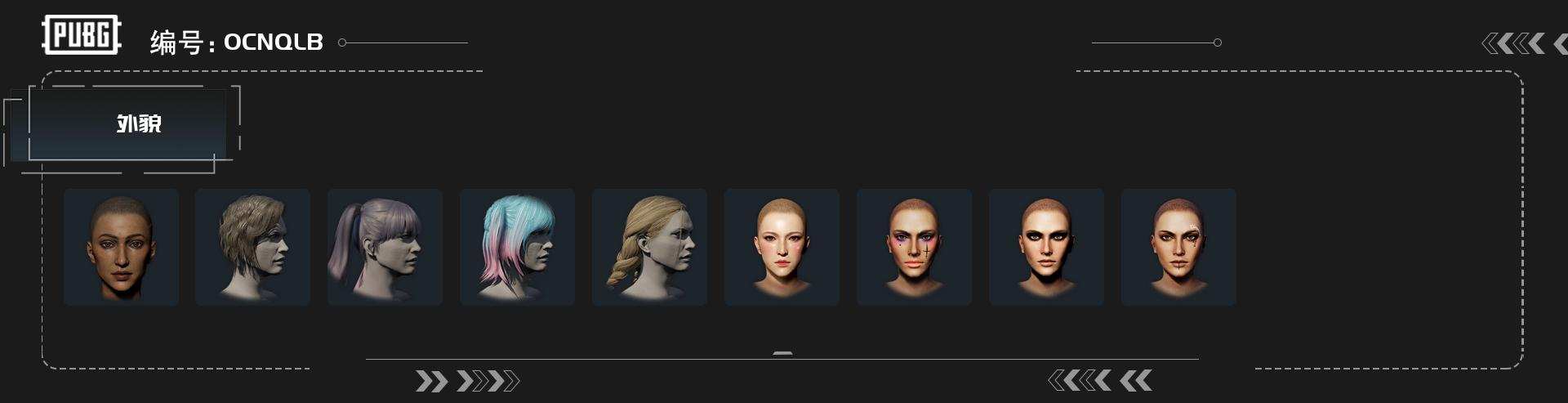Viewport: 1568px width, 403px height.
Task: Open the 外貌 appearance tab
Action: pos(127,124)
